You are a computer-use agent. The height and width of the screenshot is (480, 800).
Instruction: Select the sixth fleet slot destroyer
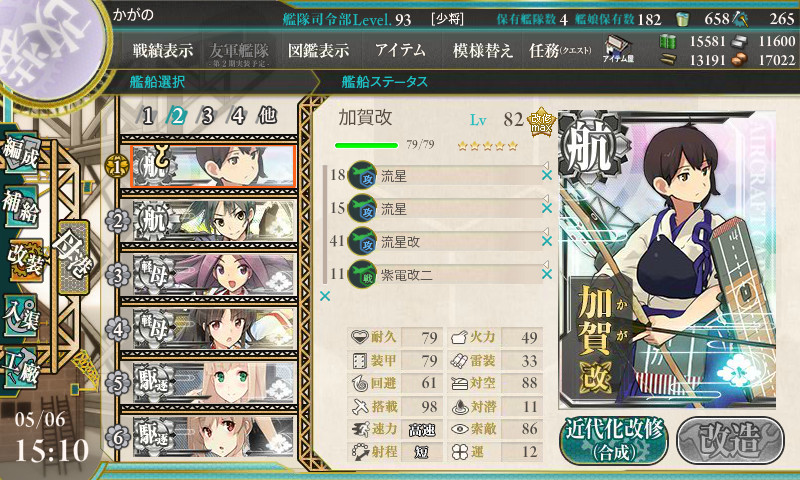pyautogui.click(x=214, y=437)
